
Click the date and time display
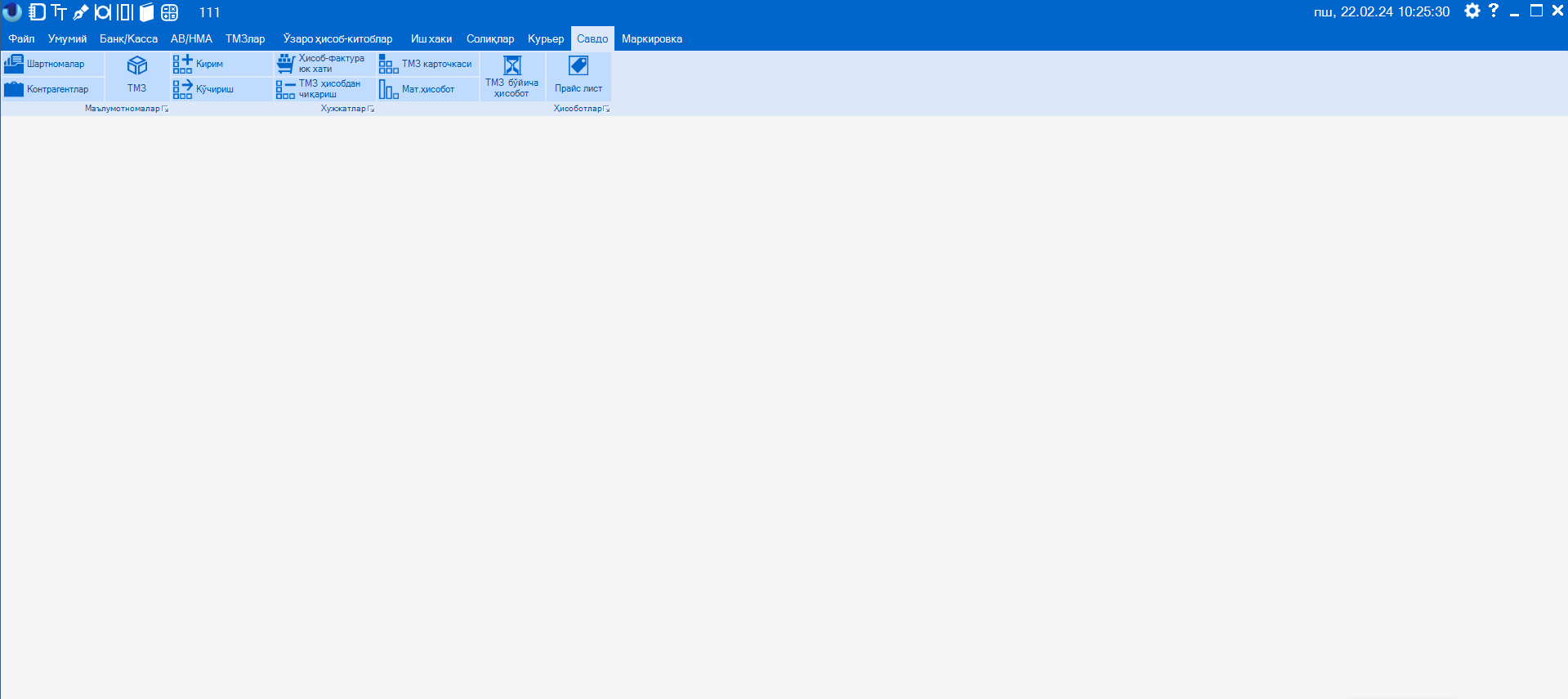click(1382, 11)
